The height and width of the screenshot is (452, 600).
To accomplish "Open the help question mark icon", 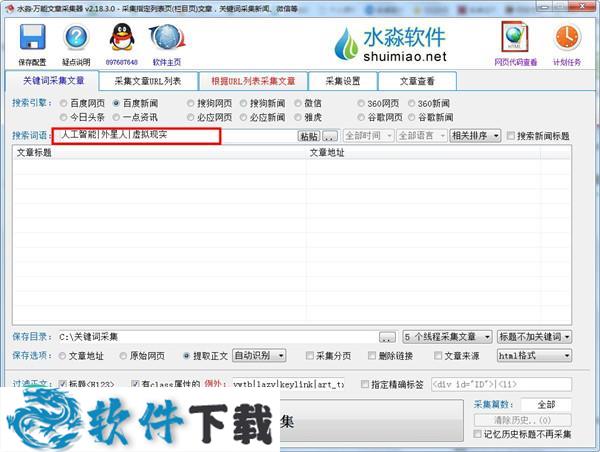I will click(x=77, y=39).
